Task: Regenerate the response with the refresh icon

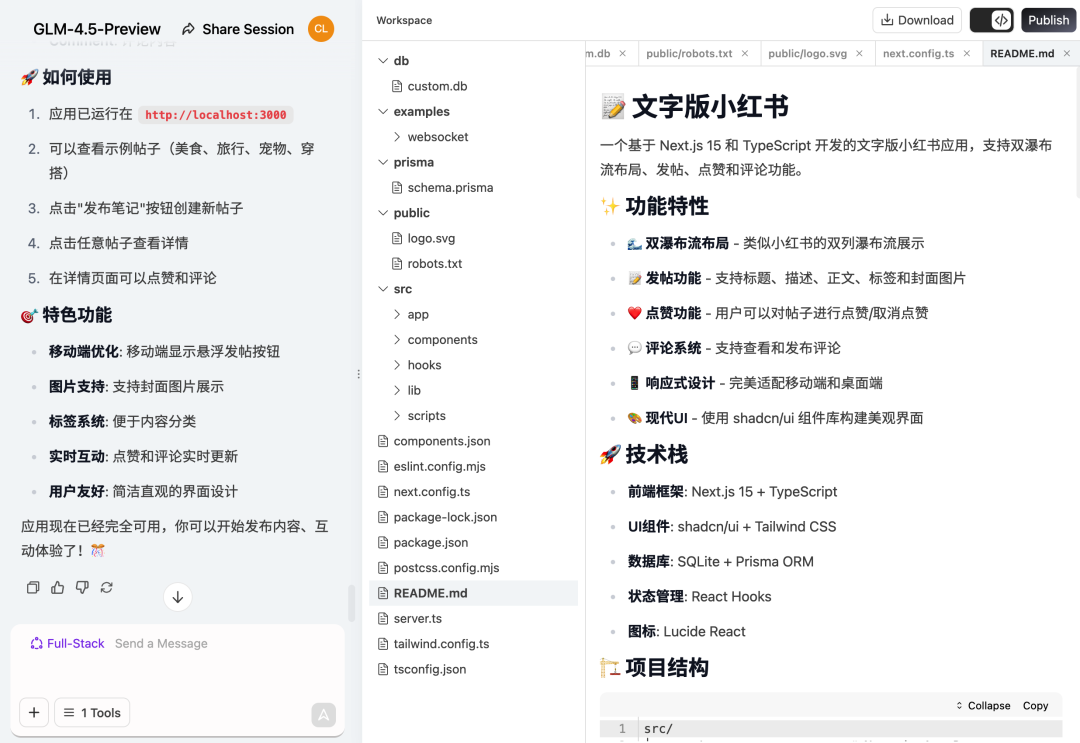Action: pos(106,587)
